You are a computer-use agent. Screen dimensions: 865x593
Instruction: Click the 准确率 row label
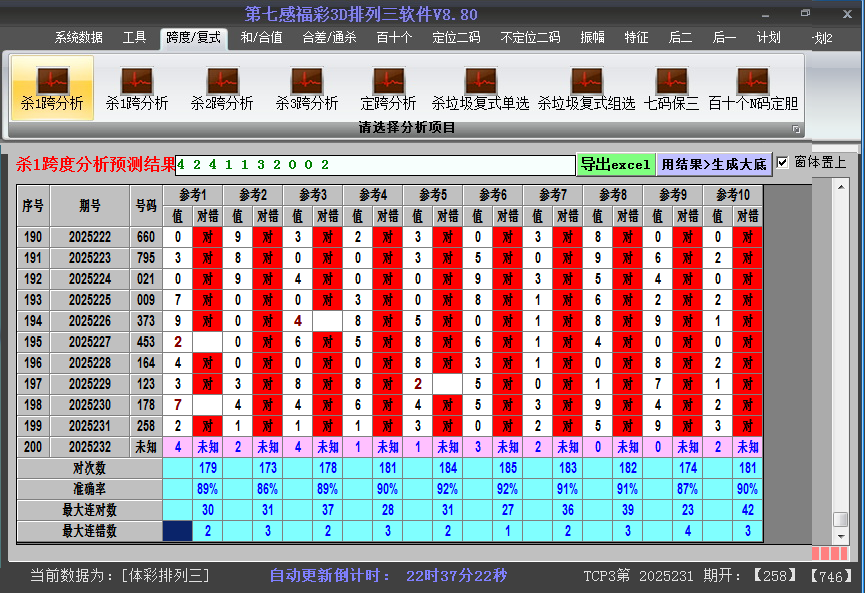[90, 489]
